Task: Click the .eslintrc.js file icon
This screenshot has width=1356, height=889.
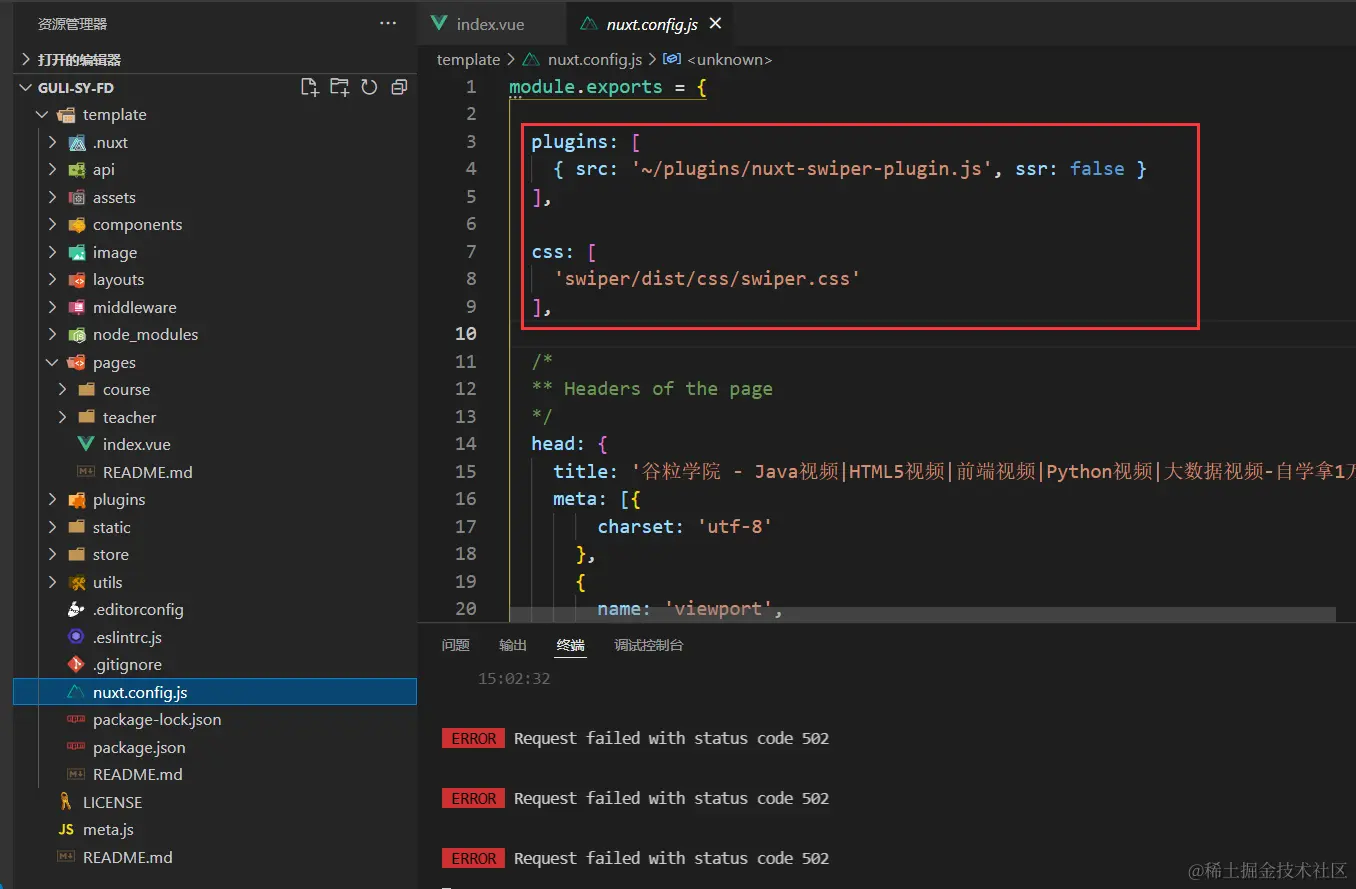Action: (76, 637)
